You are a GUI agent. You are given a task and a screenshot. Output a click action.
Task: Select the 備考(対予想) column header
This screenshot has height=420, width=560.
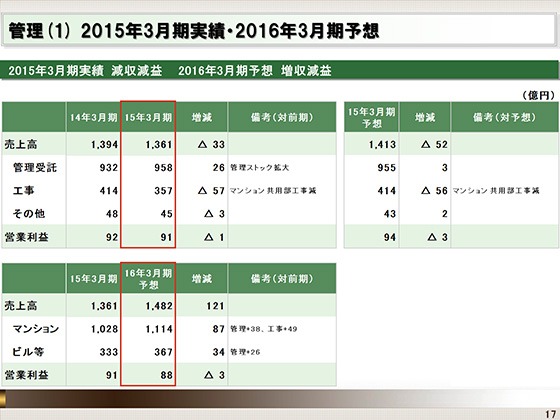[x=504, y=117]
